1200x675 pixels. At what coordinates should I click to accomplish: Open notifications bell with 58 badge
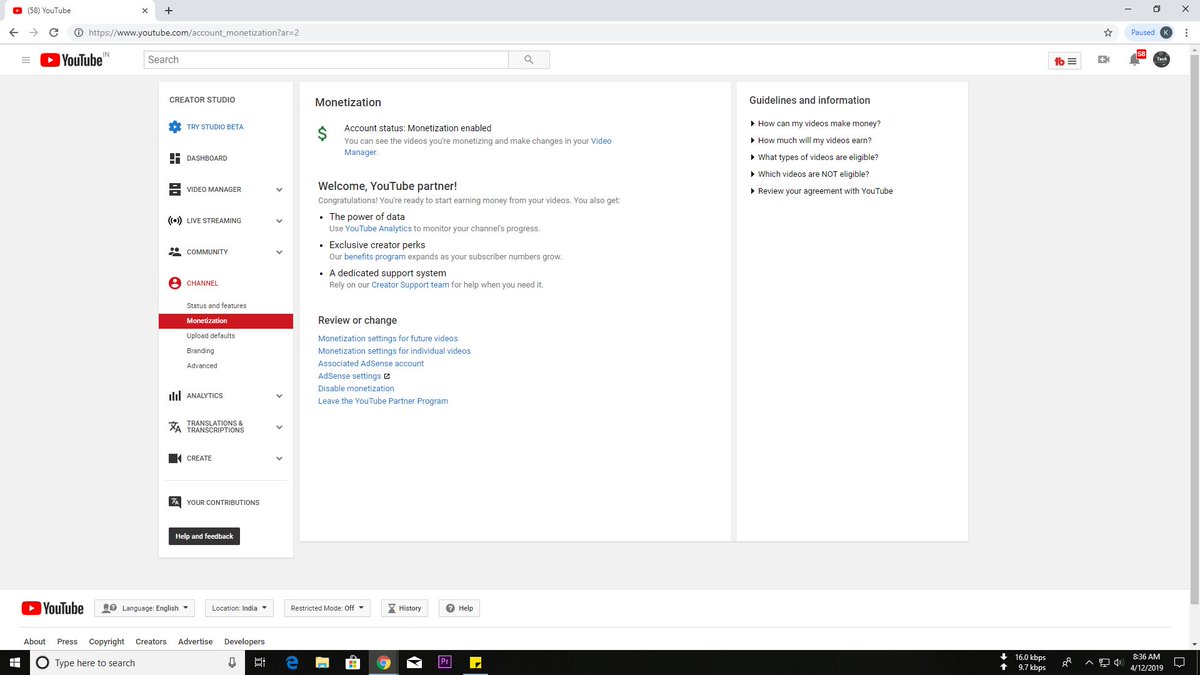tap(1134, 60)
